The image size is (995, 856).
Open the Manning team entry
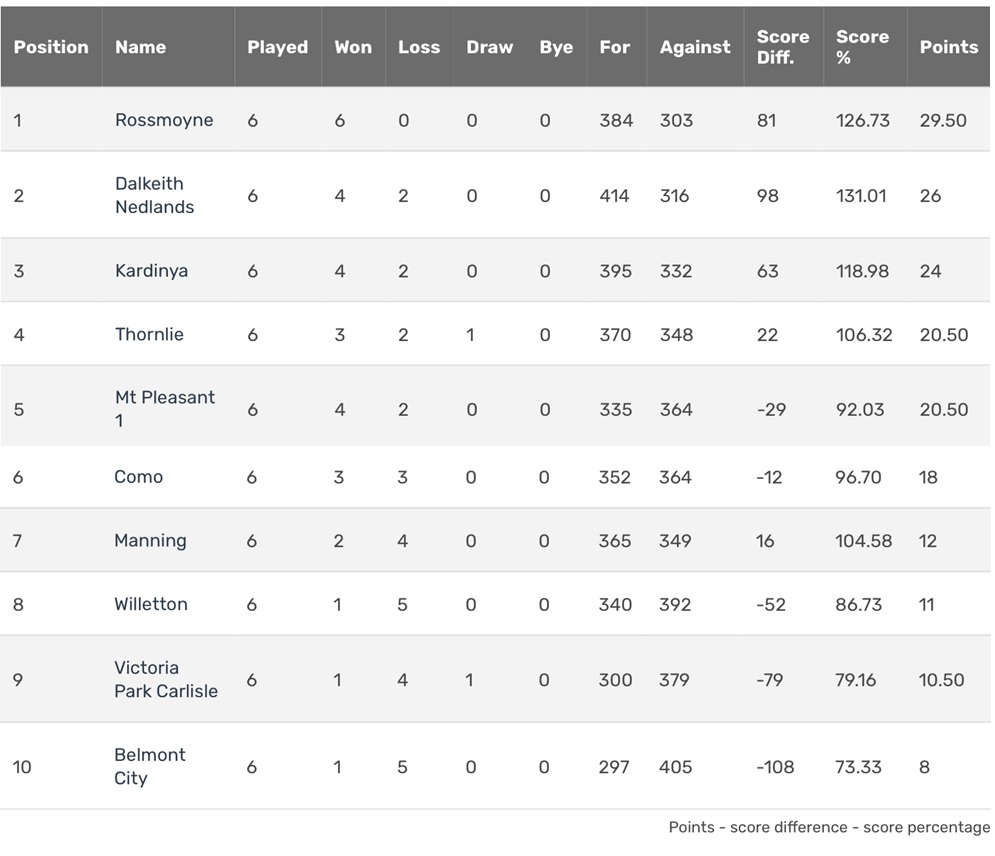click(x=150, y=541)
